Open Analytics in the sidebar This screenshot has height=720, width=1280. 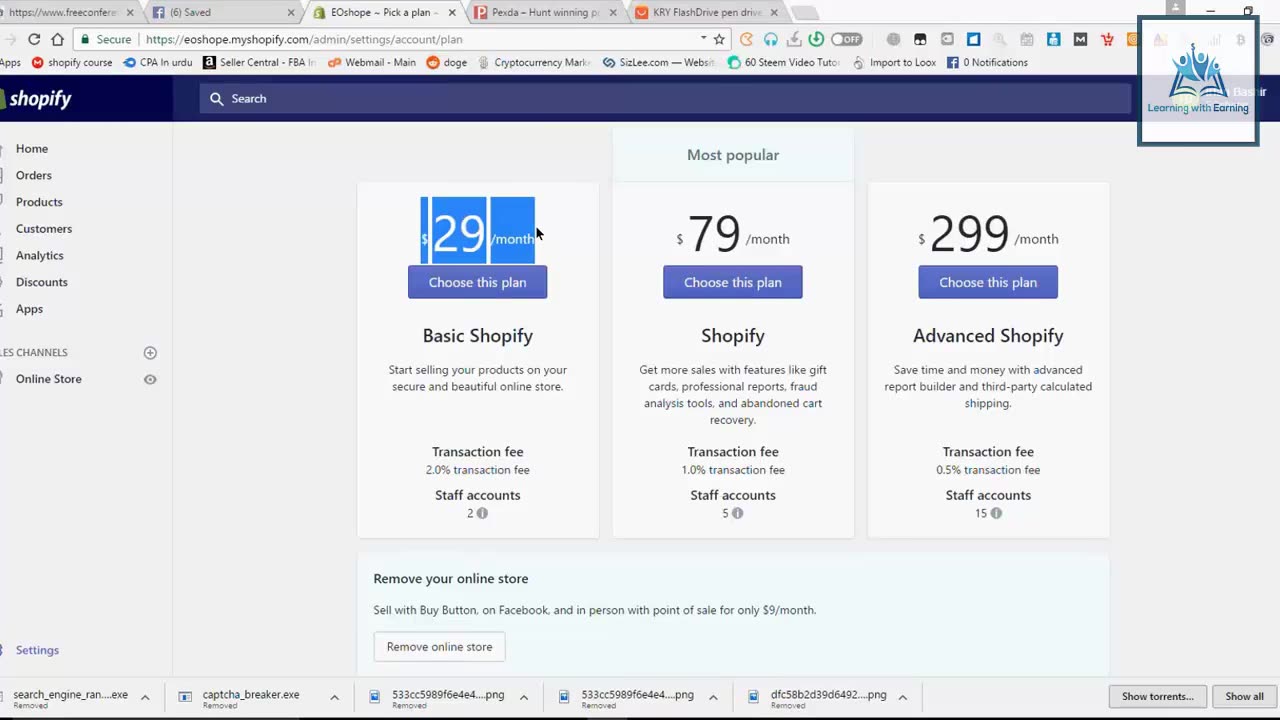(x=40, y=255)
